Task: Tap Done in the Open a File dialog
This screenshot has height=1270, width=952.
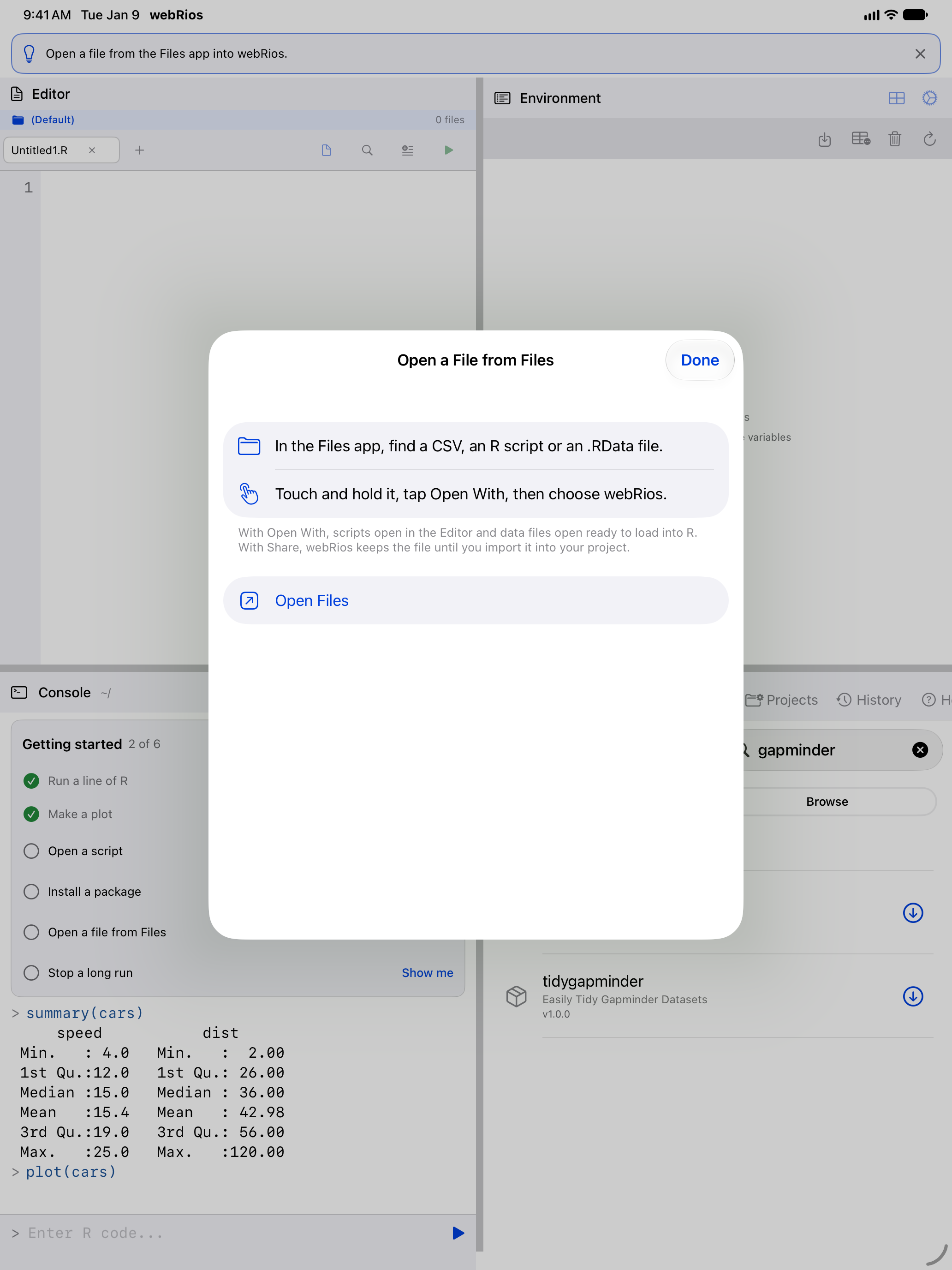Action: 700,360
